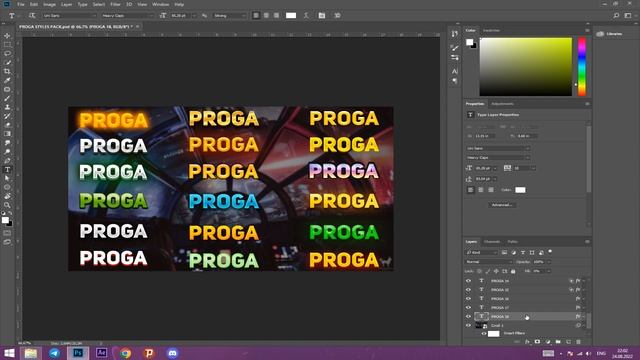The width and height of the screenshot is (640, 360).
Task: Select the Clone Stamp tool
Action: (7, 107)
